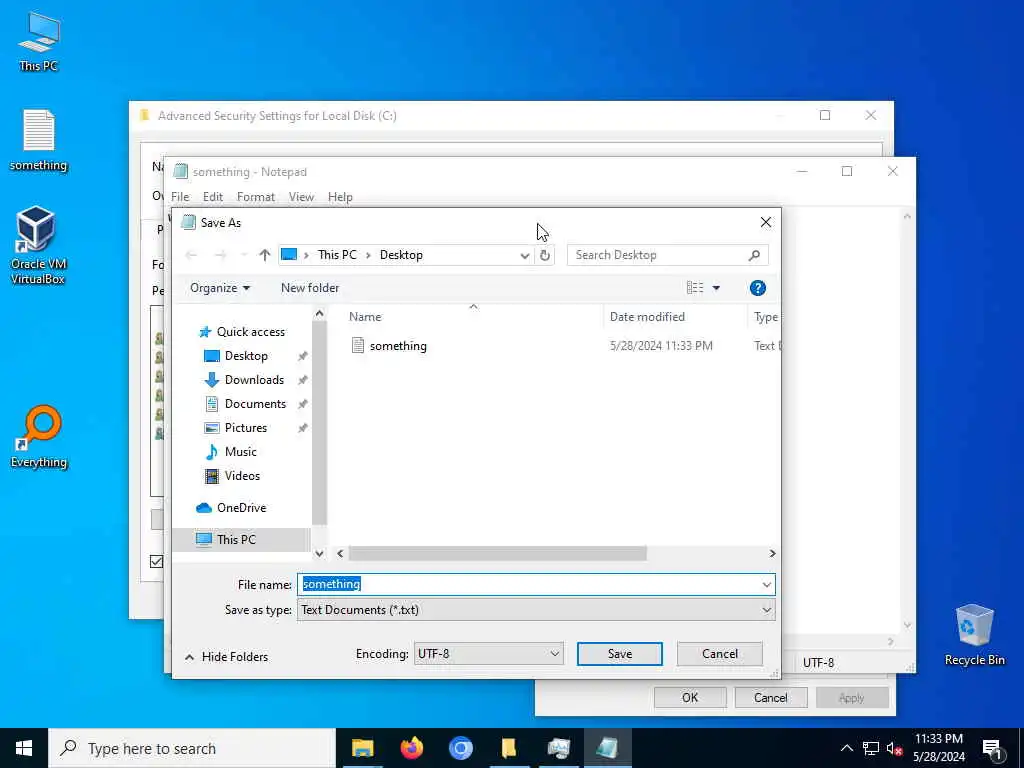Viewport: 1024px width, 768px height.
Task: Refresh the Desktop folder listing
Action: (545, 255)
